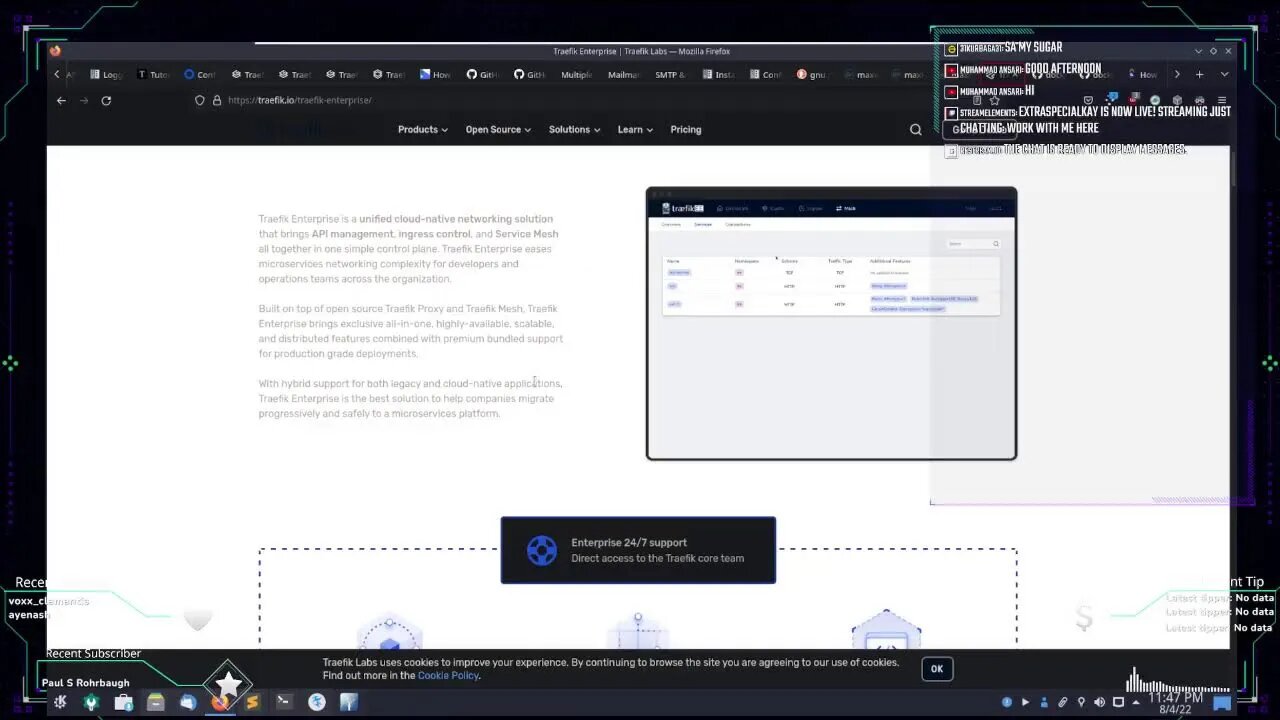Expand the Solutions dropdown
Screen dimensions: 1280x720
(574, 129)
